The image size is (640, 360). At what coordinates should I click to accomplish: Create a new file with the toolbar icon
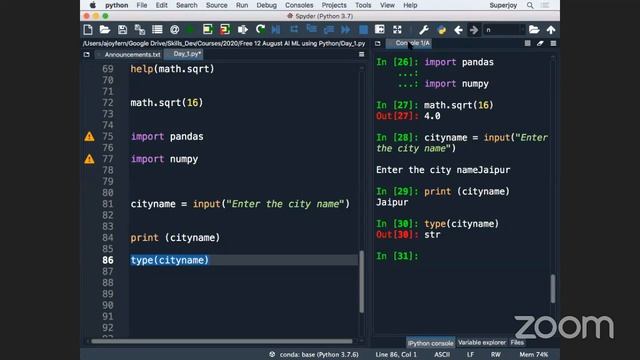click(x=88, y=30)
